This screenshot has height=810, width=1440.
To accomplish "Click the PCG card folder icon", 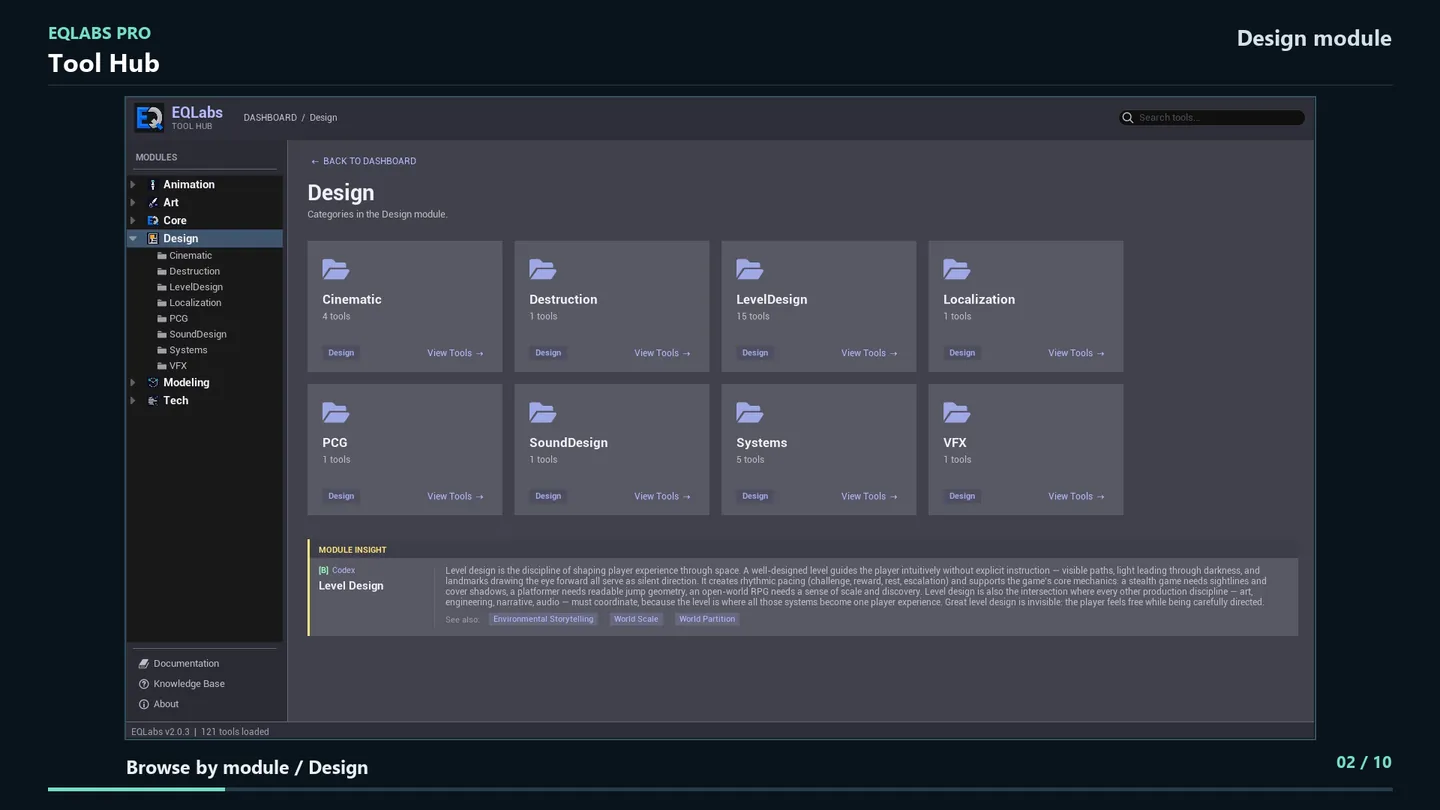I will click(x=336, y=412).
